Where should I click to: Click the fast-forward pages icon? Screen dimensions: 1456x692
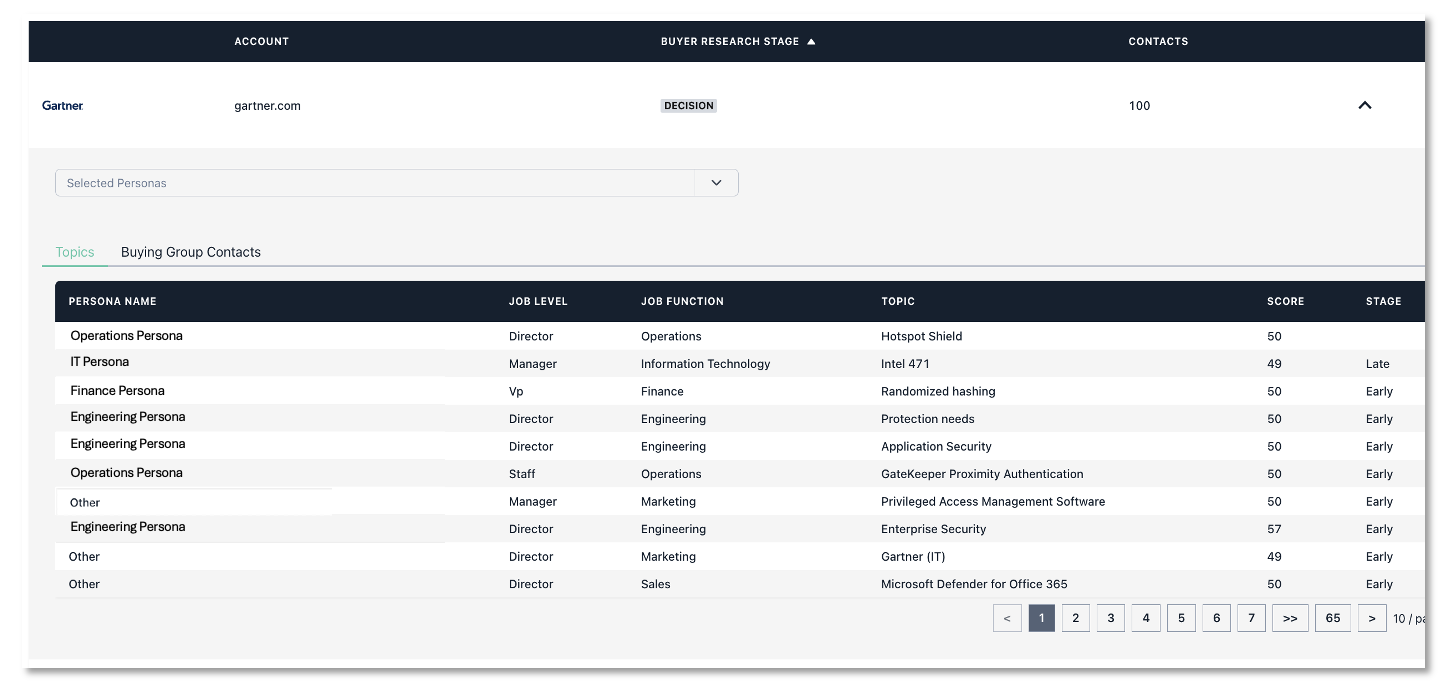point(1290,617)
